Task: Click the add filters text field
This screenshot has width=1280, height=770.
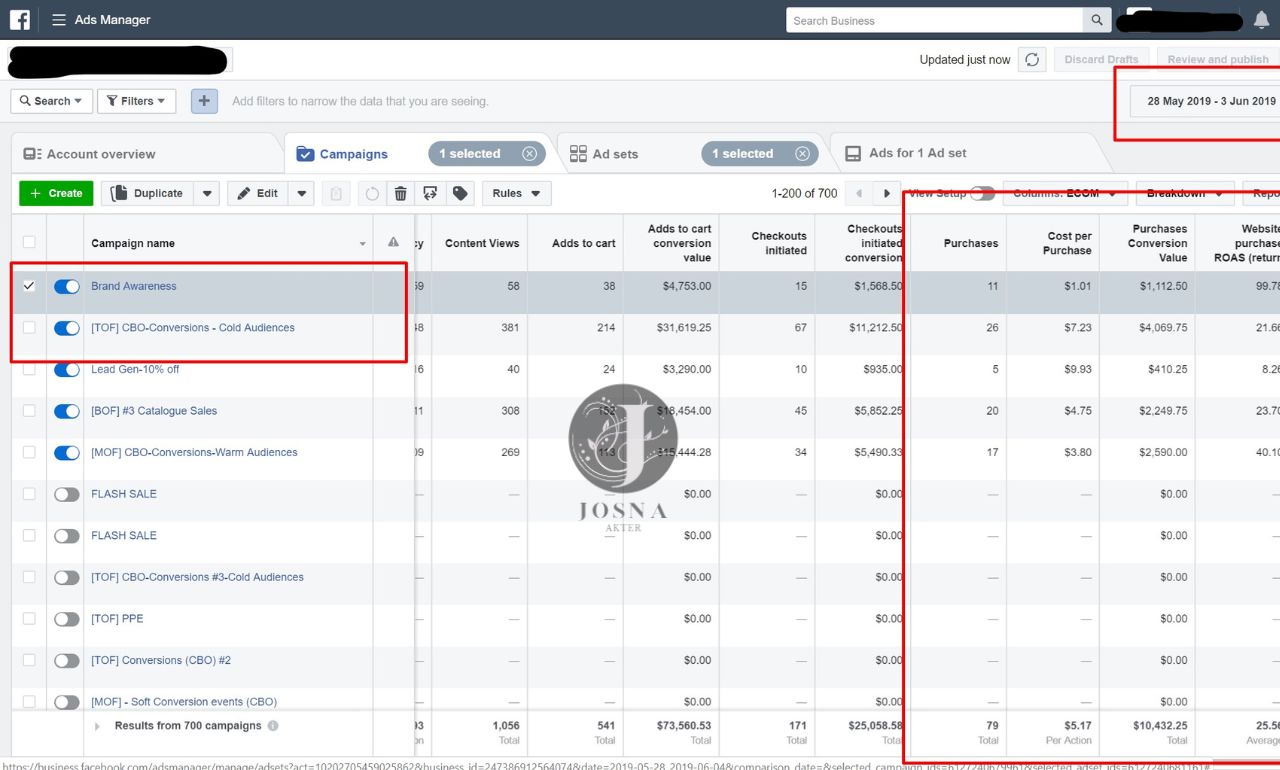Action: point(360,101)
